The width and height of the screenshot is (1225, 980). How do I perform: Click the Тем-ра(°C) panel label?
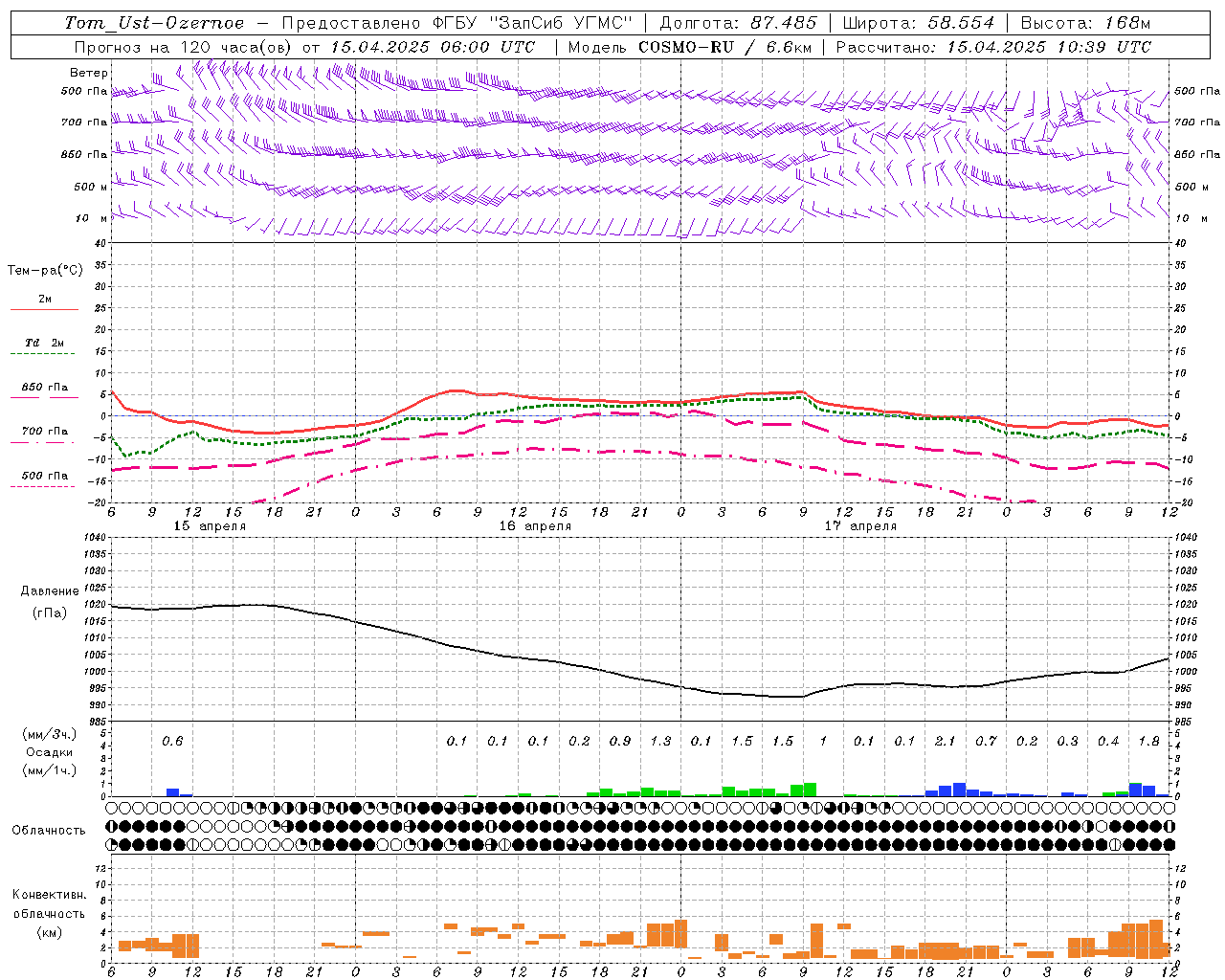point(45,271)
